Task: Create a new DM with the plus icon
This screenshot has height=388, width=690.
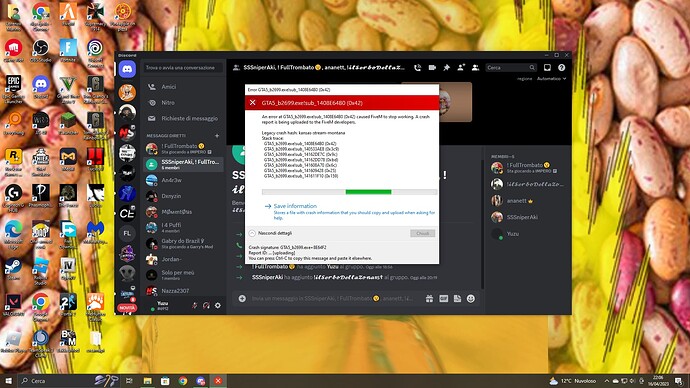Action: (x=217, y=136)
